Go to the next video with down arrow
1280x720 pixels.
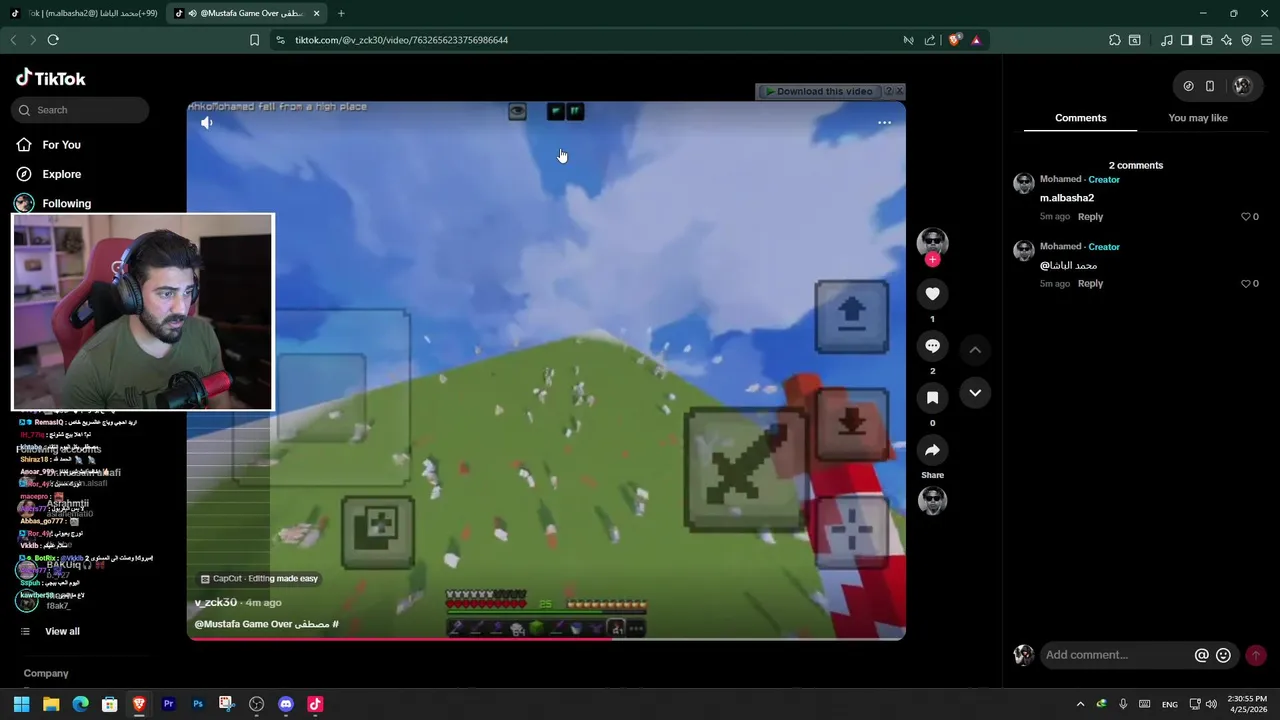975,393
